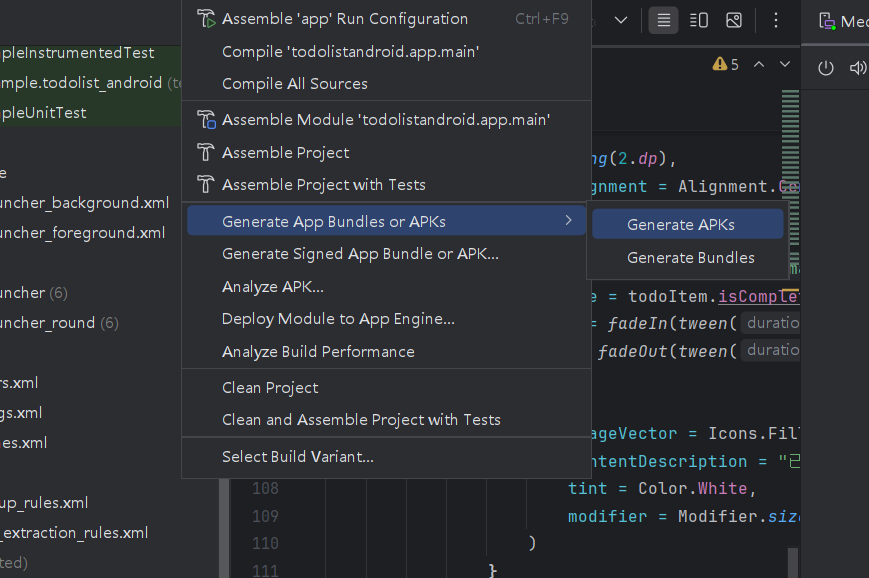Jump to previous highlighted error with up chevron

[x=759, y=64]
